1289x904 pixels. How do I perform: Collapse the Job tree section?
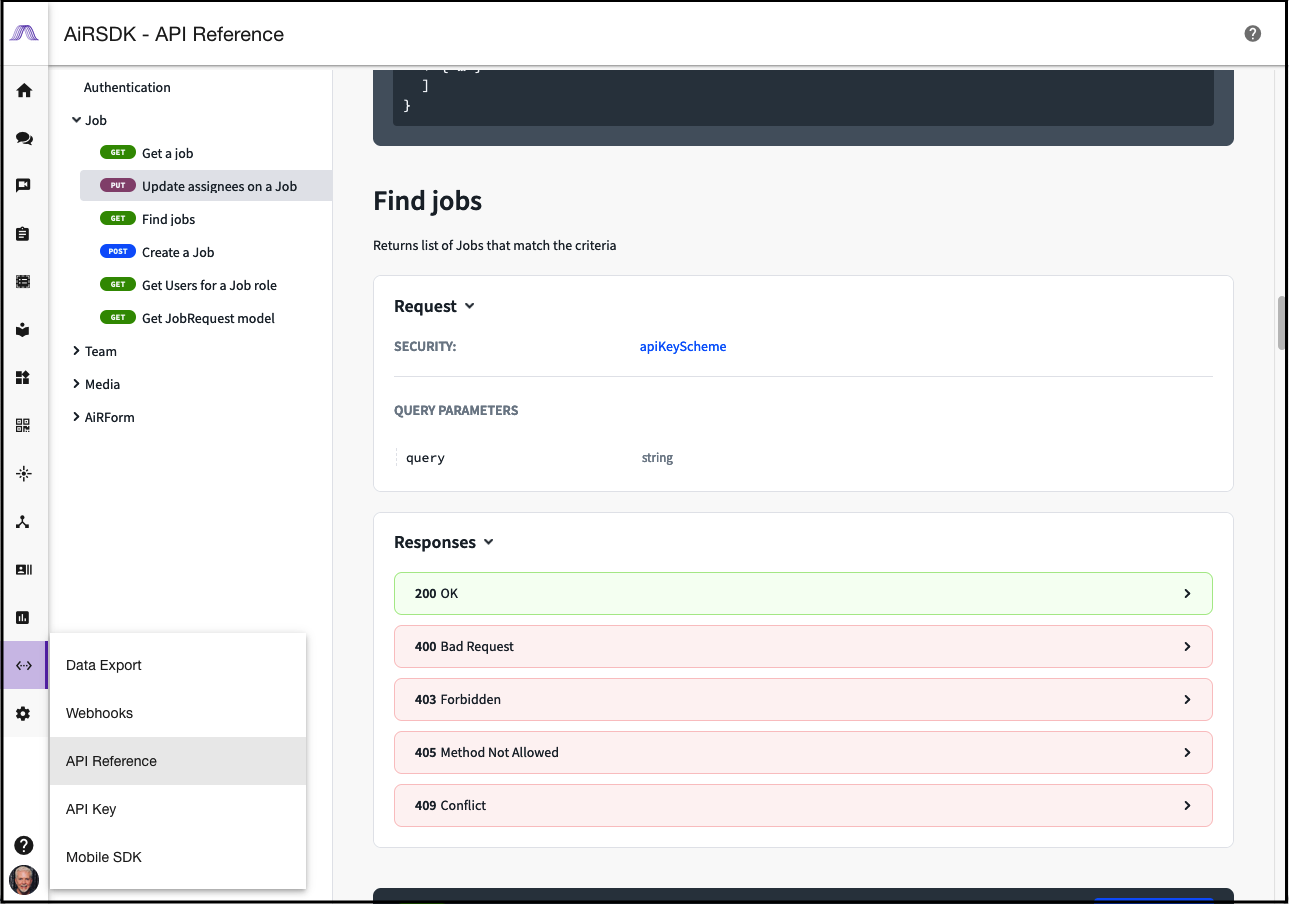(x=76, y=120)
